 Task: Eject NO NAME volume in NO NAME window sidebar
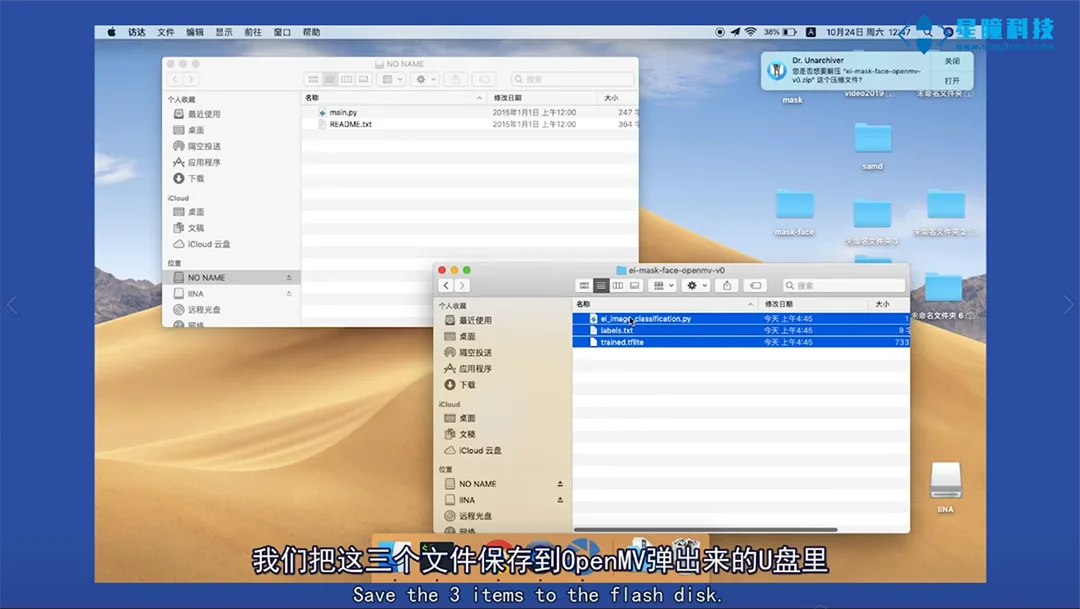(x=289, y=278)
